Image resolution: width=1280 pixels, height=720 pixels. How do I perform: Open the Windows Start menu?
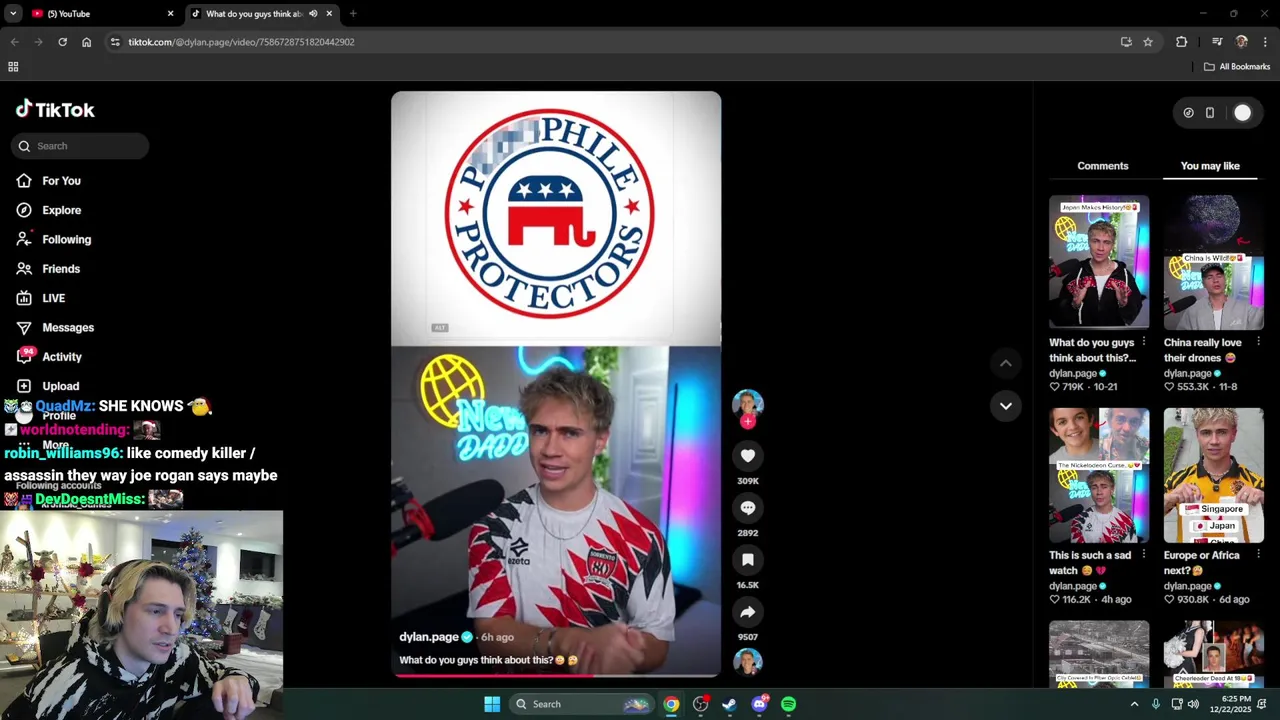pyautogui.click(x=492, y=704)
